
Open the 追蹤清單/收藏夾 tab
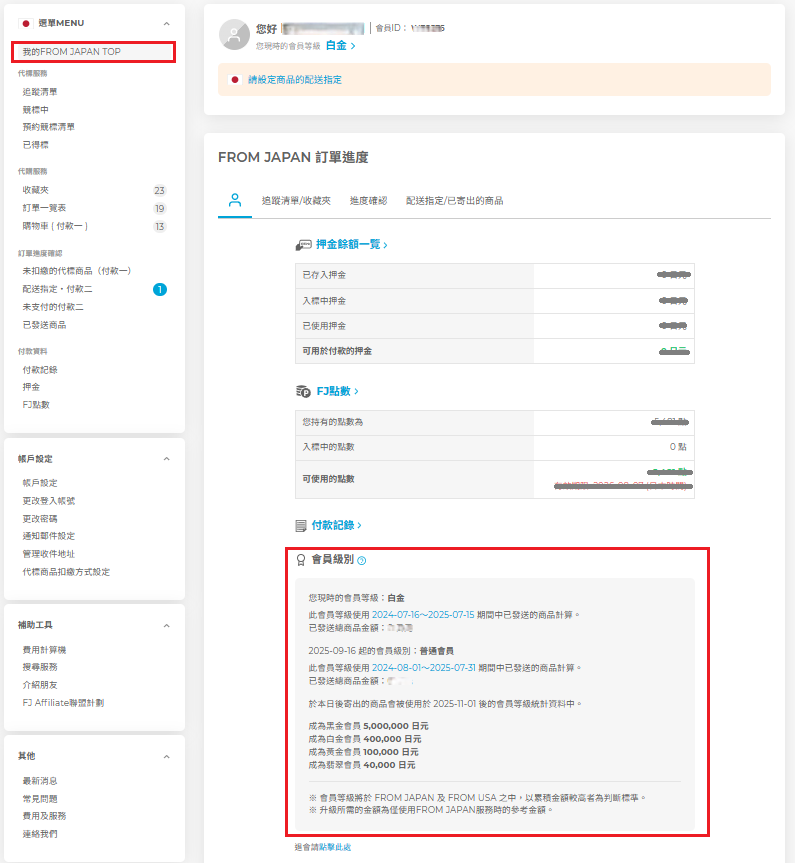pyautogui.click(x=296, y=201)
